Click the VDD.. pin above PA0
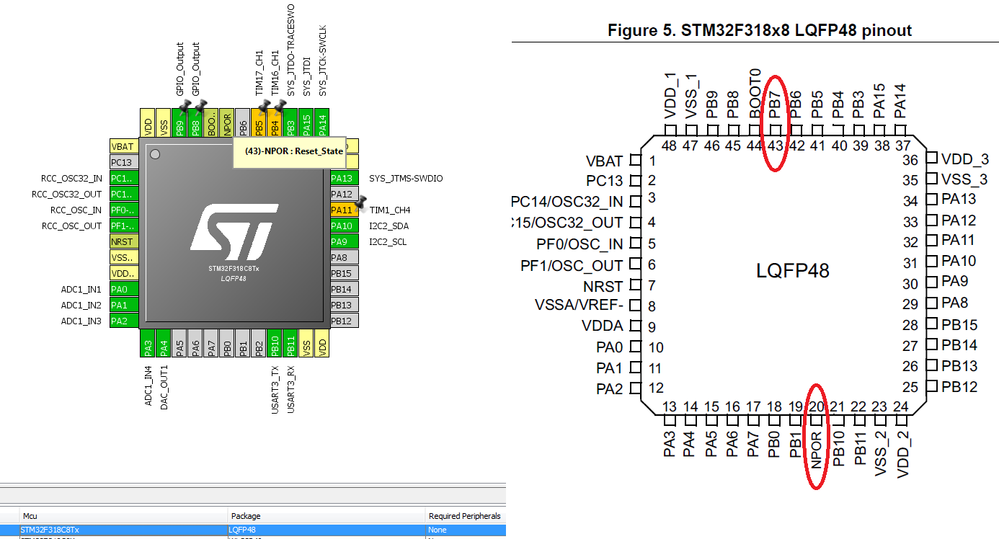This screenshot has height=539, width=999. (124, 273)
